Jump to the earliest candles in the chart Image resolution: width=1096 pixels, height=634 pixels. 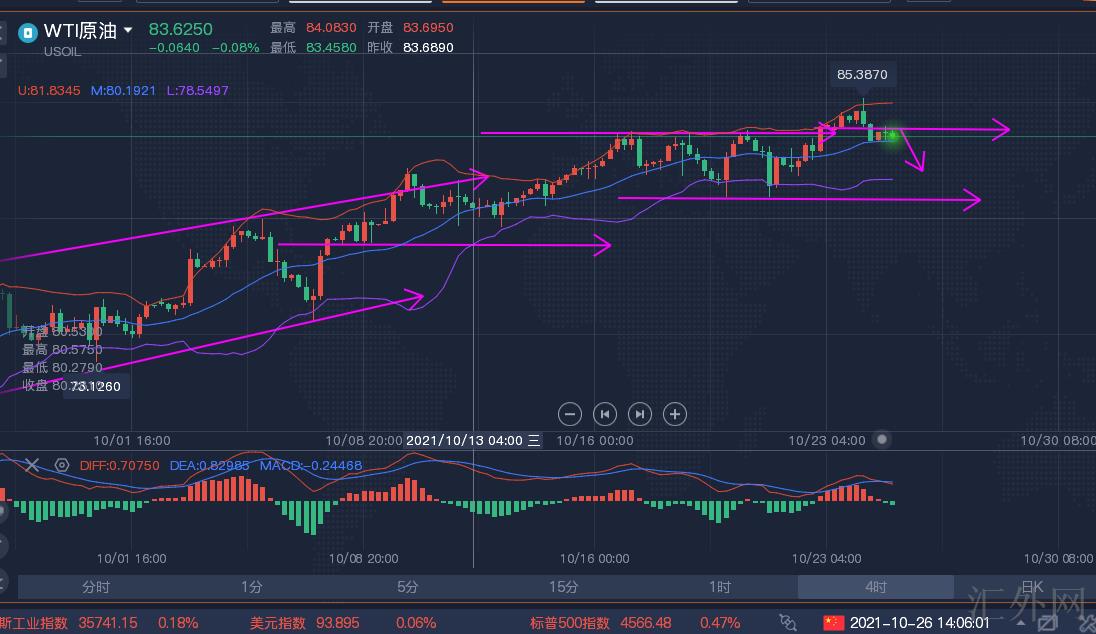click(x=605, y=414)
